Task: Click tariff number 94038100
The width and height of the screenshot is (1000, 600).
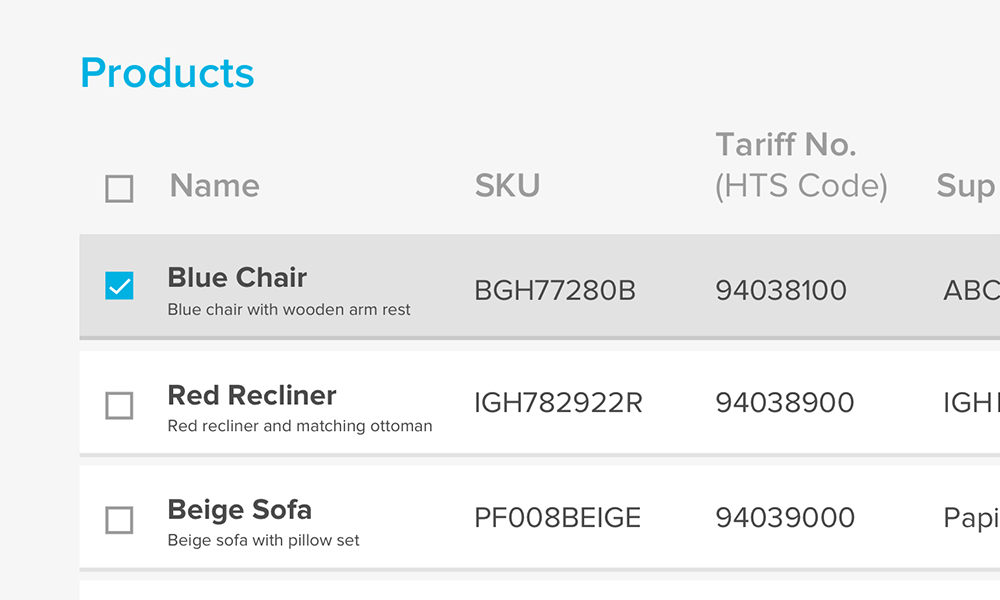Action: tap(781, 290)
